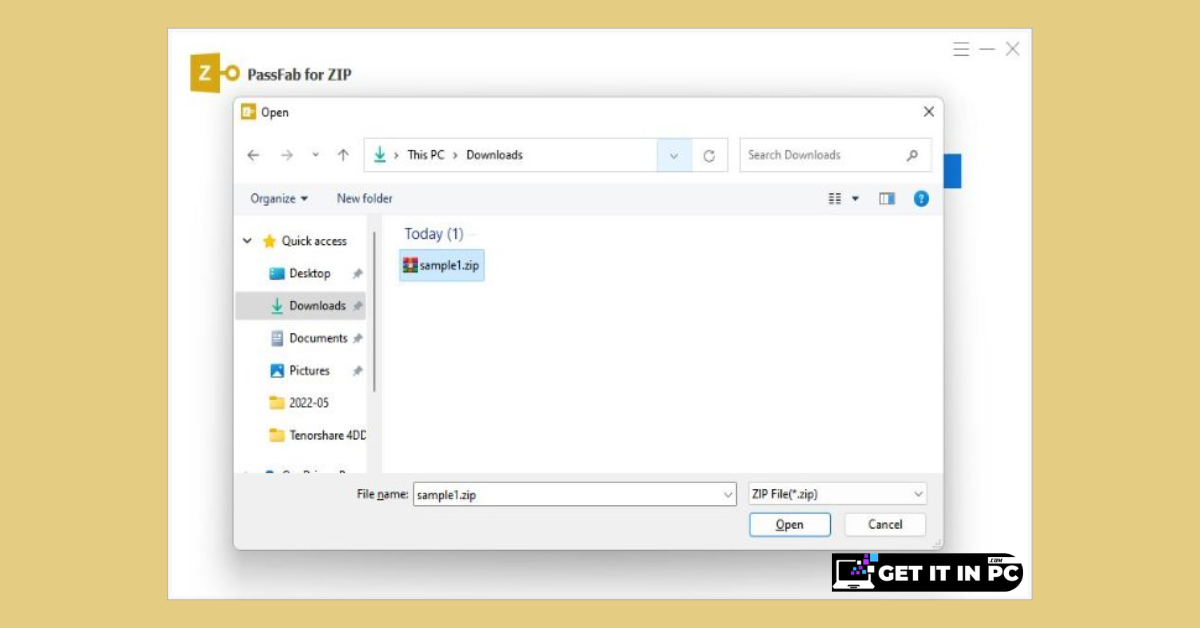The height and width of the screenshot is (628, 1200).
Task: Minimize the PassFab for ZIP window
Action: (987, 49)
